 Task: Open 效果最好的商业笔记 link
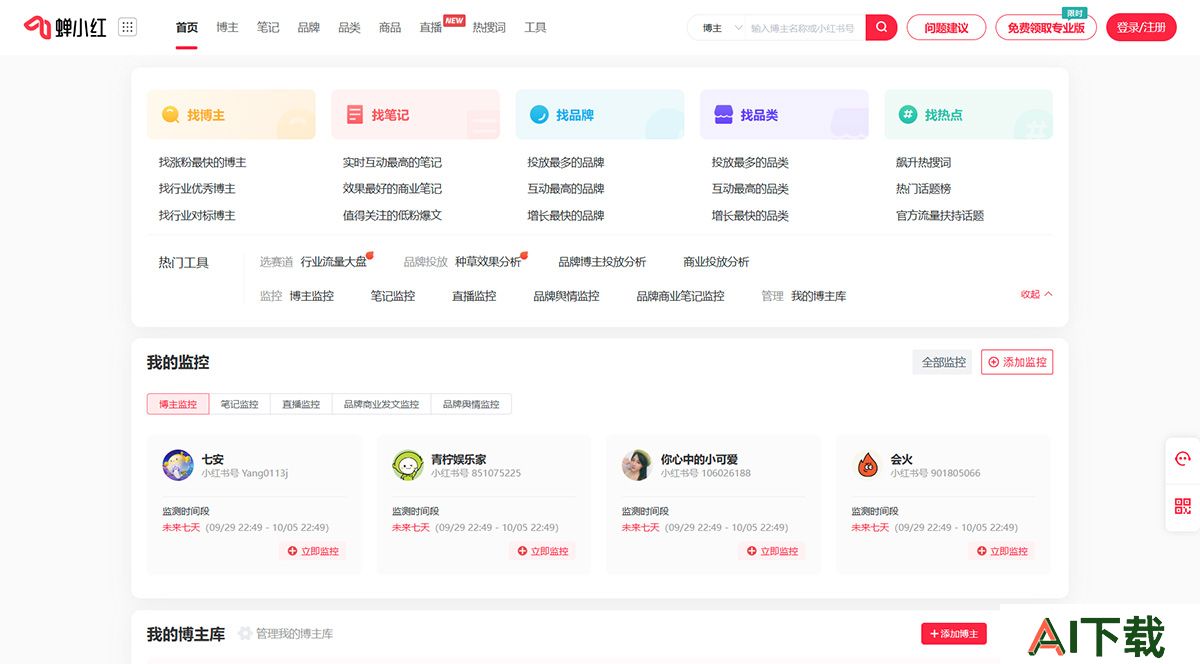tap(392, 188)
